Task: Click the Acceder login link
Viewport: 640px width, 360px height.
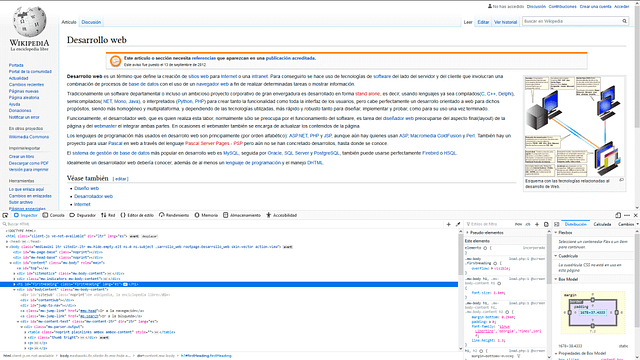Action: pos(622,7)
